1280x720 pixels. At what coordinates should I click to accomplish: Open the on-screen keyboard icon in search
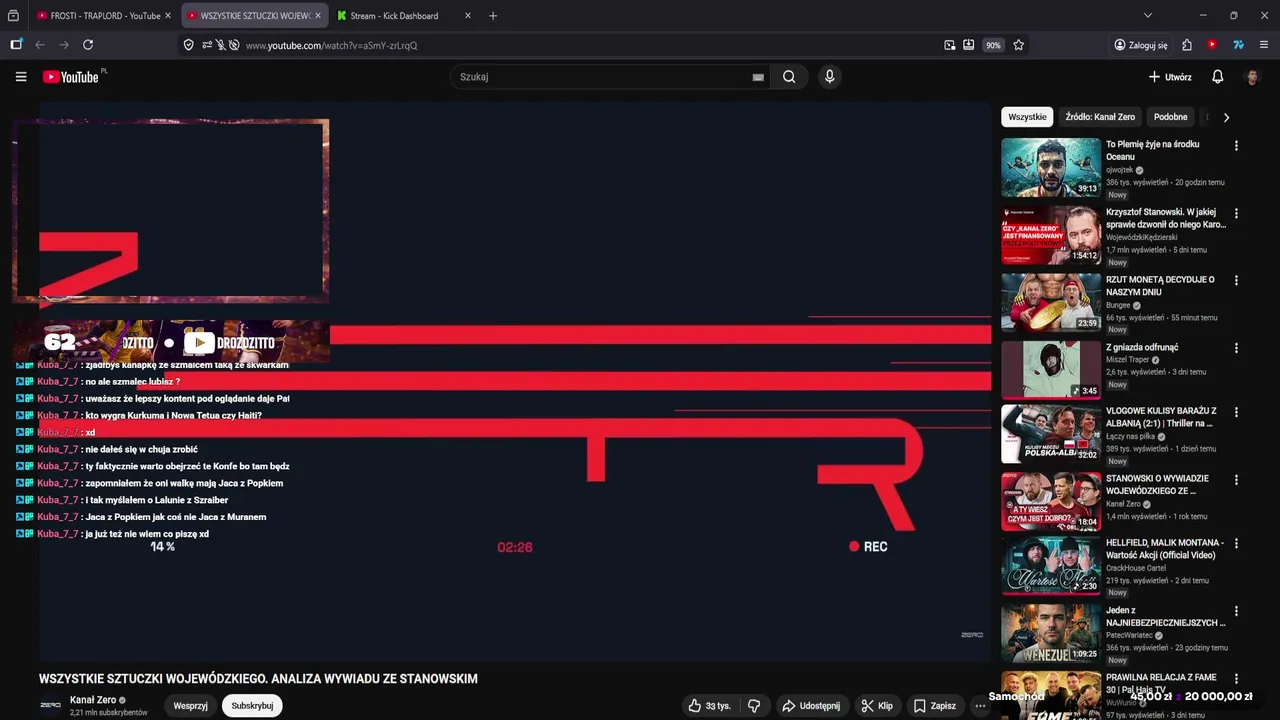click(x=758, y=77)
